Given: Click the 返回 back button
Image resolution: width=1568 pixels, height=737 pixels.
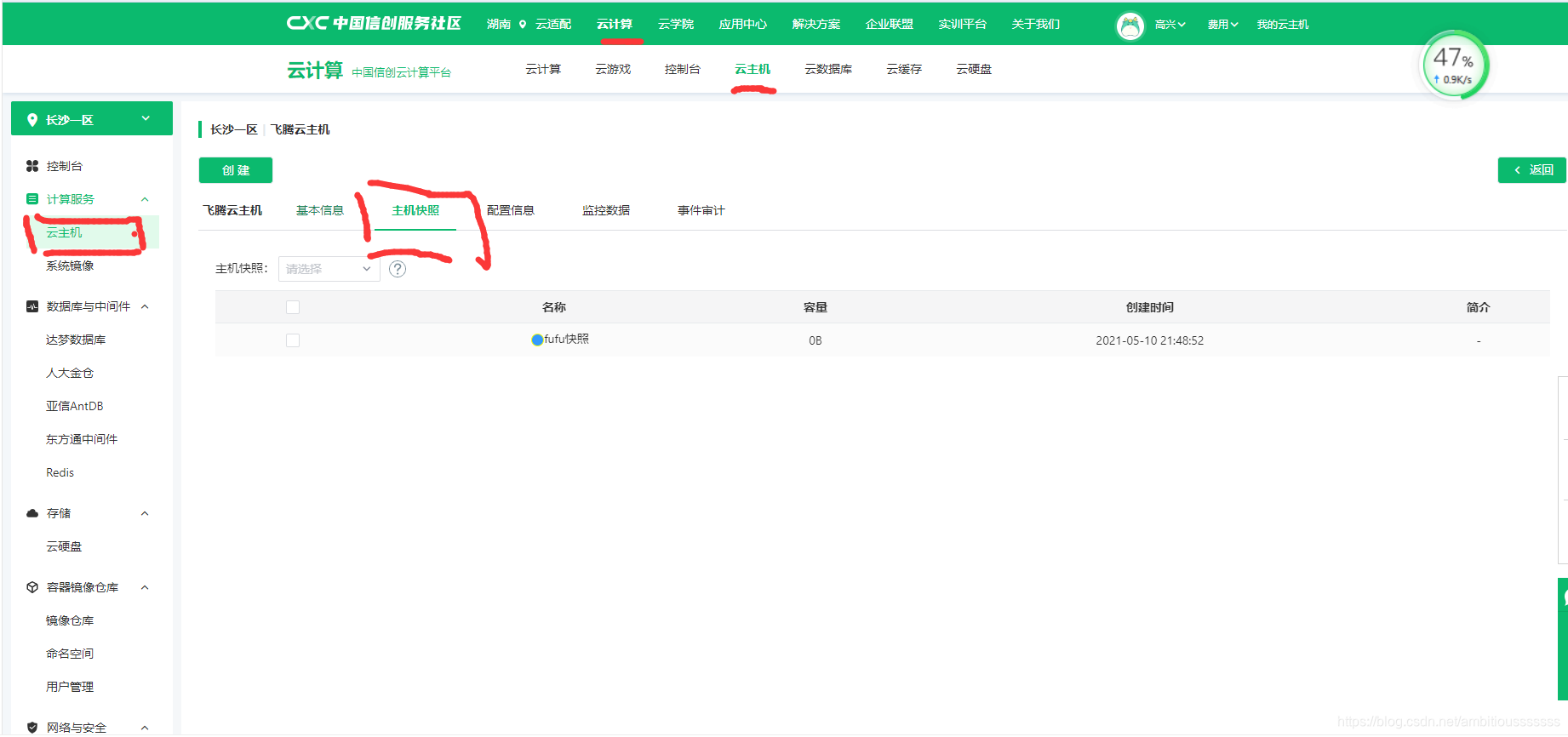Looking at the screenshot, I should [1532, 170].
